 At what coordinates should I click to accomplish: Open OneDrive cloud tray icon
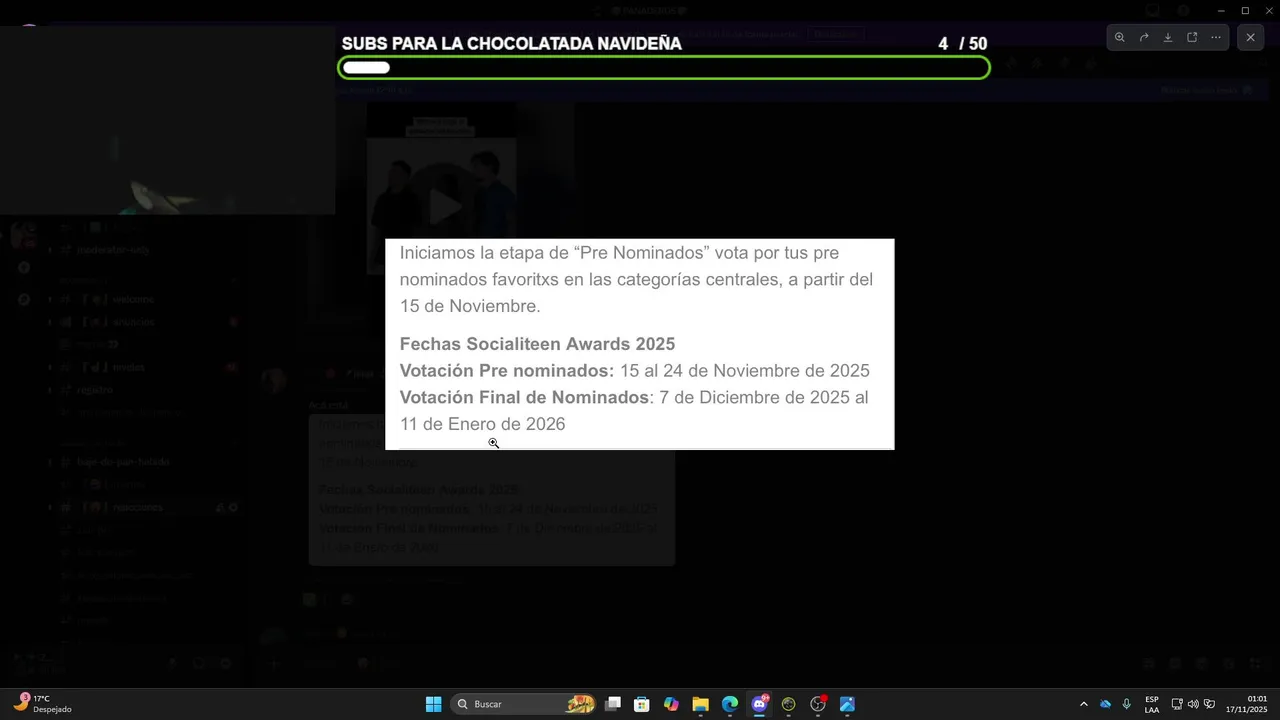pos(1105,704)
